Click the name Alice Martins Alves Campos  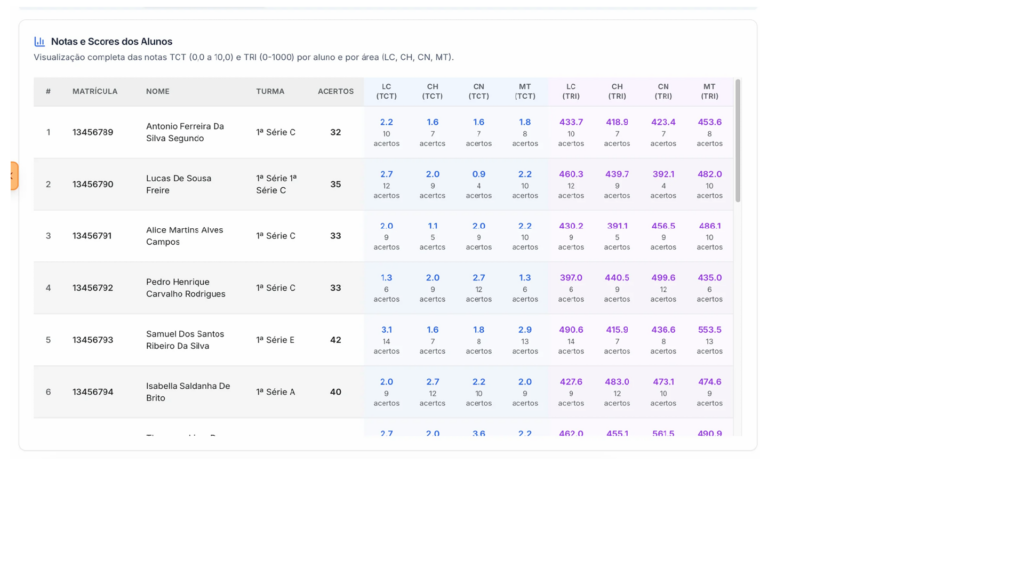tap(185, 236)
